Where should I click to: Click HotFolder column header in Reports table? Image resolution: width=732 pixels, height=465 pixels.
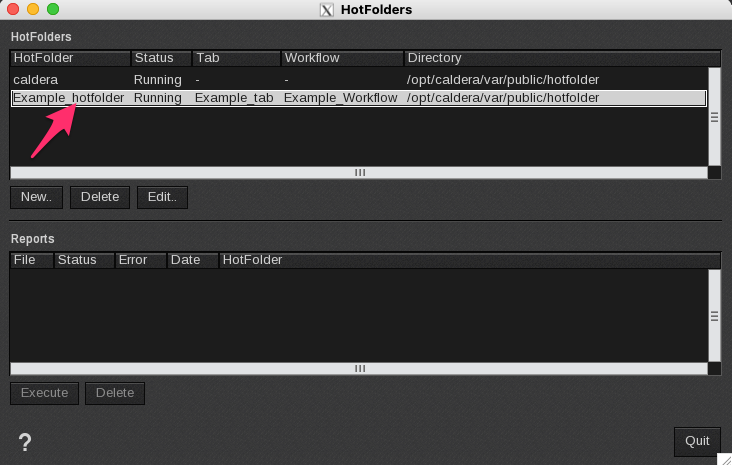[x=470, y=260]
